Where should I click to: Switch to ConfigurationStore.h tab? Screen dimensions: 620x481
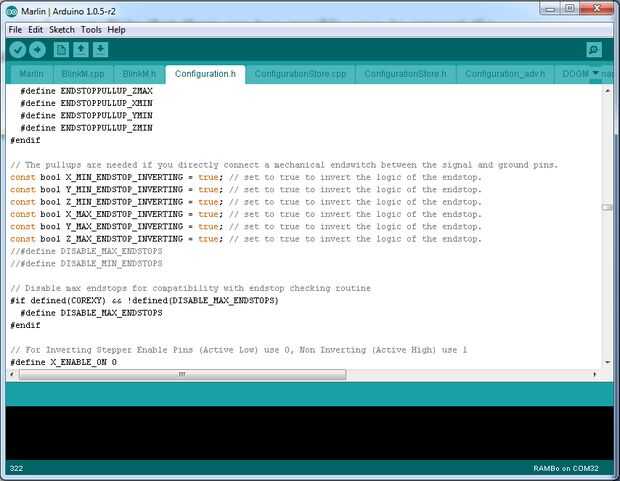pos(405,74)
